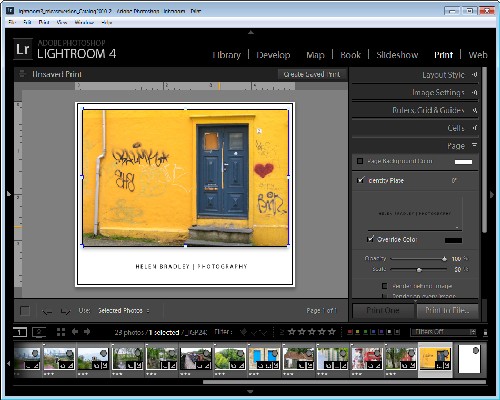The image size is (500, 400).
Task: Open the Filters Off preset dropdown
Action: pyautogui.click(x=443, y=332)
